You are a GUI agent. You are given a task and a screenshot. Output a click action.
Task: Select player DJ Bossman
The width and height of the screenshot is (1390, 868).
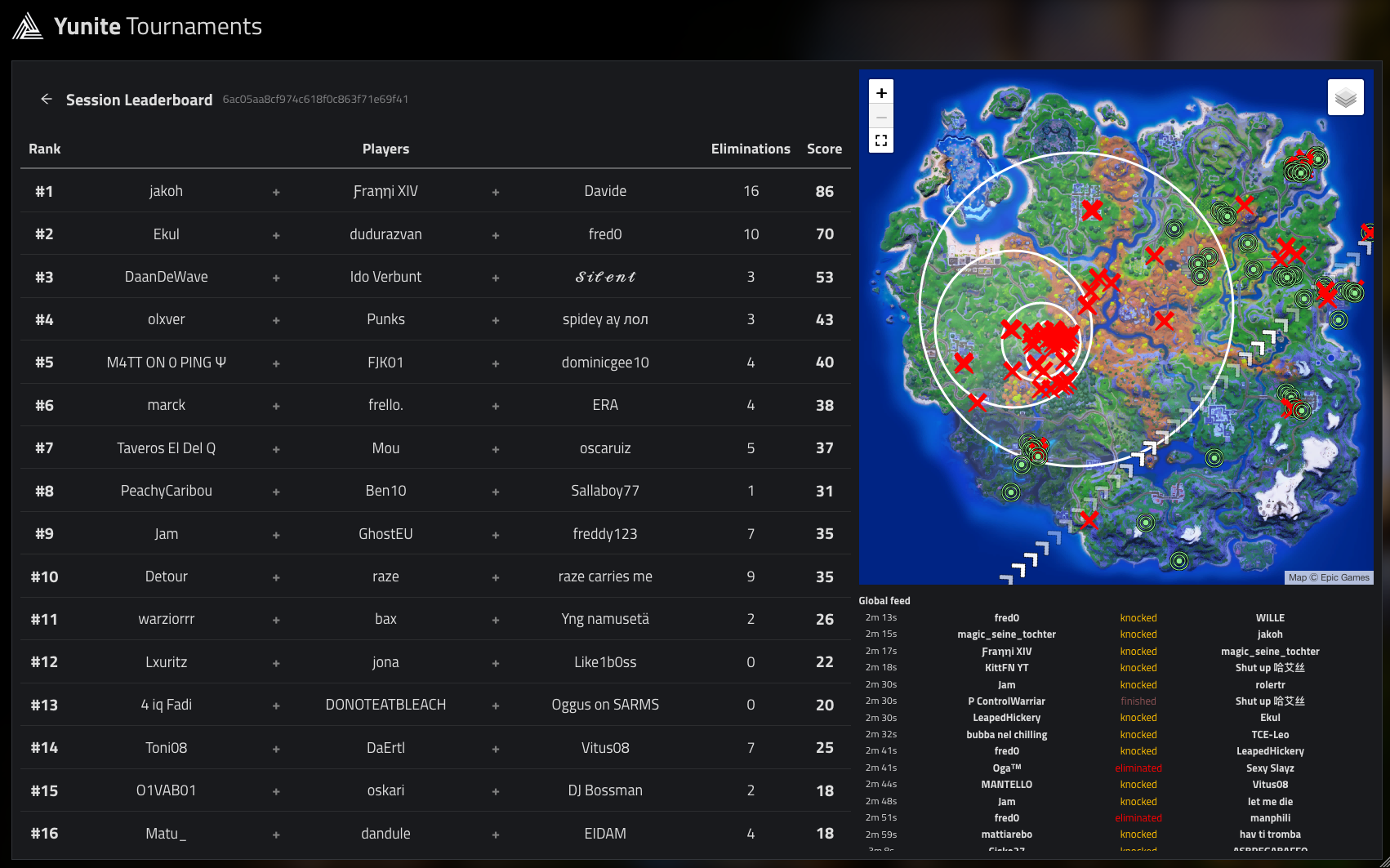tap(605, 790)
